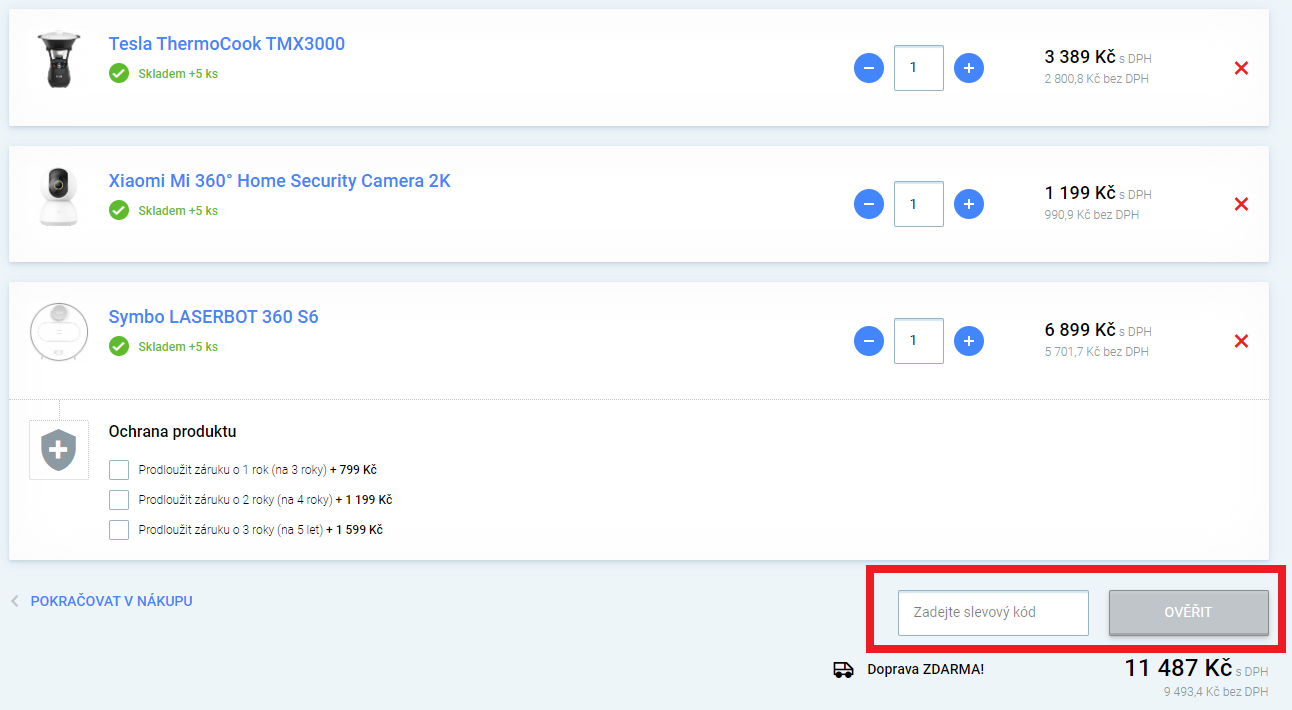Viewport: 1292px width, 710px height.
Task: Click the total price 11 487 Kč
Action: (1178, 668)
